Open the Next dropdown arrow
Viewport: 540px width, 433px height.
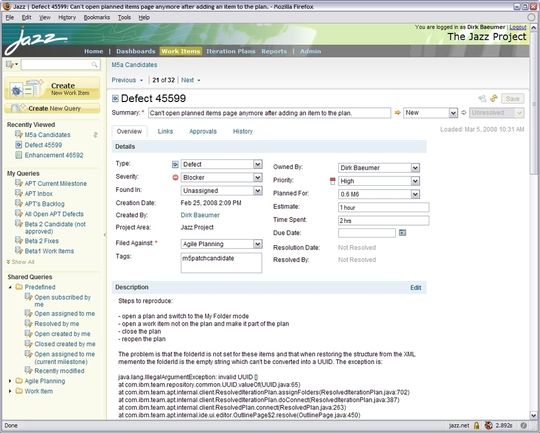point(199,80)
